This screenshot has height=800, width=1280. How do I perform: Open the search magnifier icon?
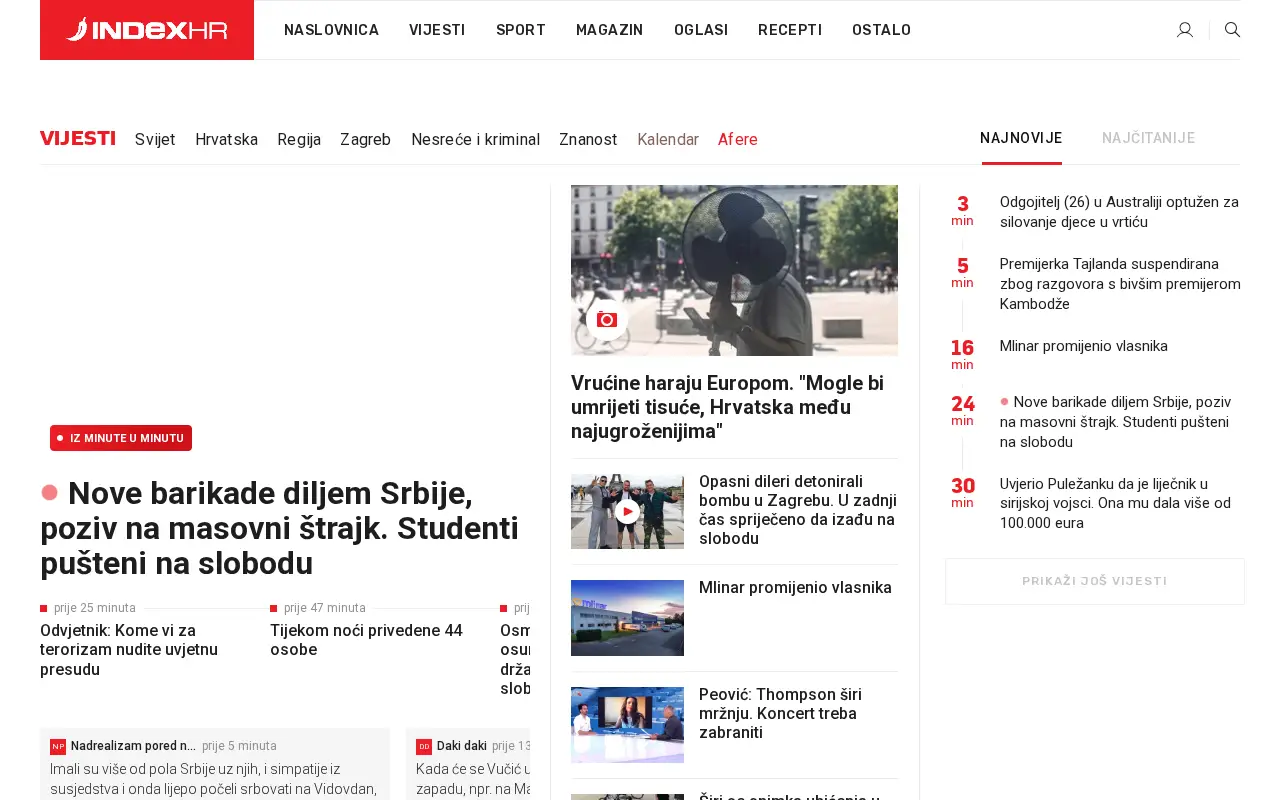pos(1233,30)
